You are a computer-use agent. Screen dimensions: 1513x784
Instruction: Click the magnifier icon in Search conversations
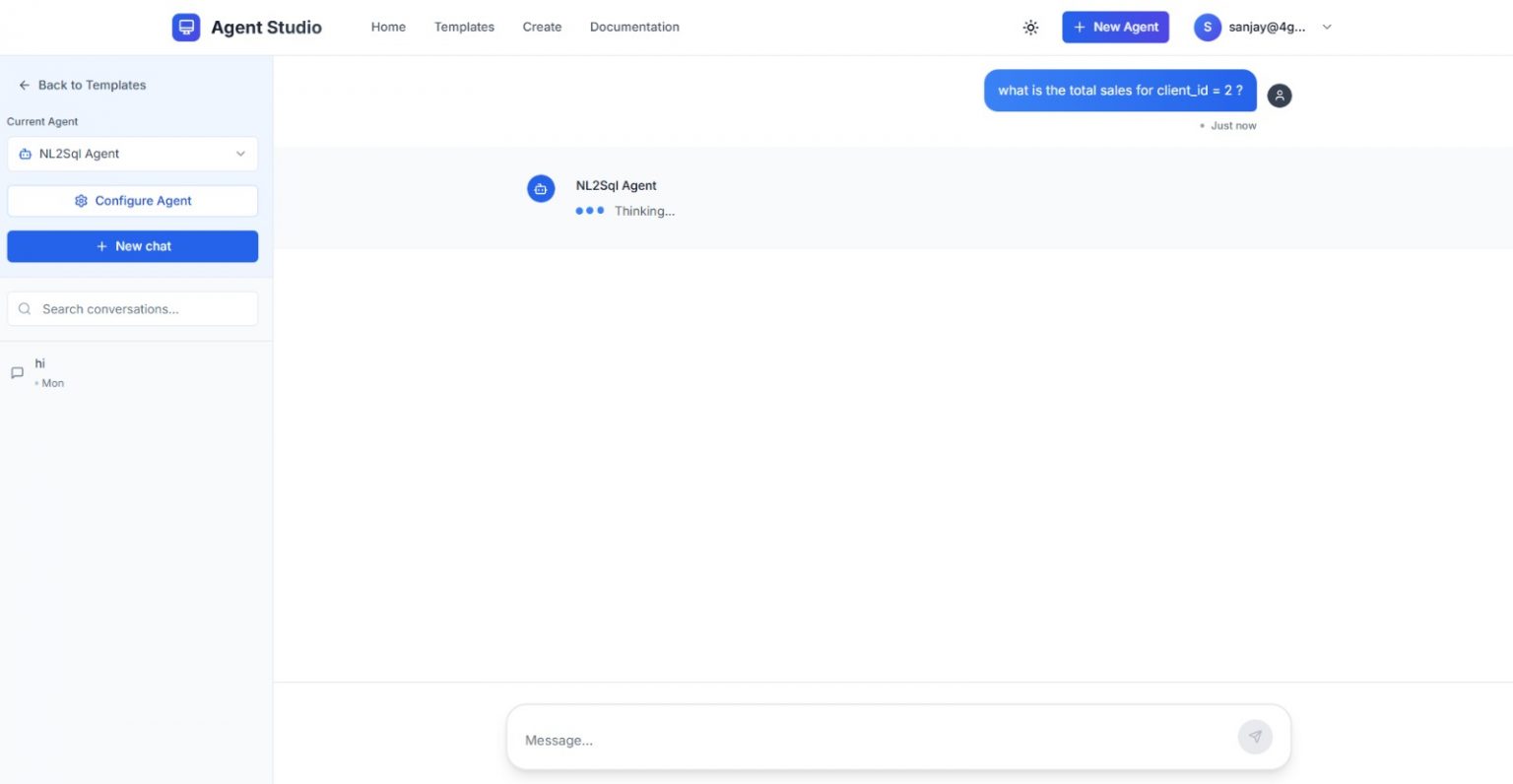pyautogui.click(x=24, y=308)
